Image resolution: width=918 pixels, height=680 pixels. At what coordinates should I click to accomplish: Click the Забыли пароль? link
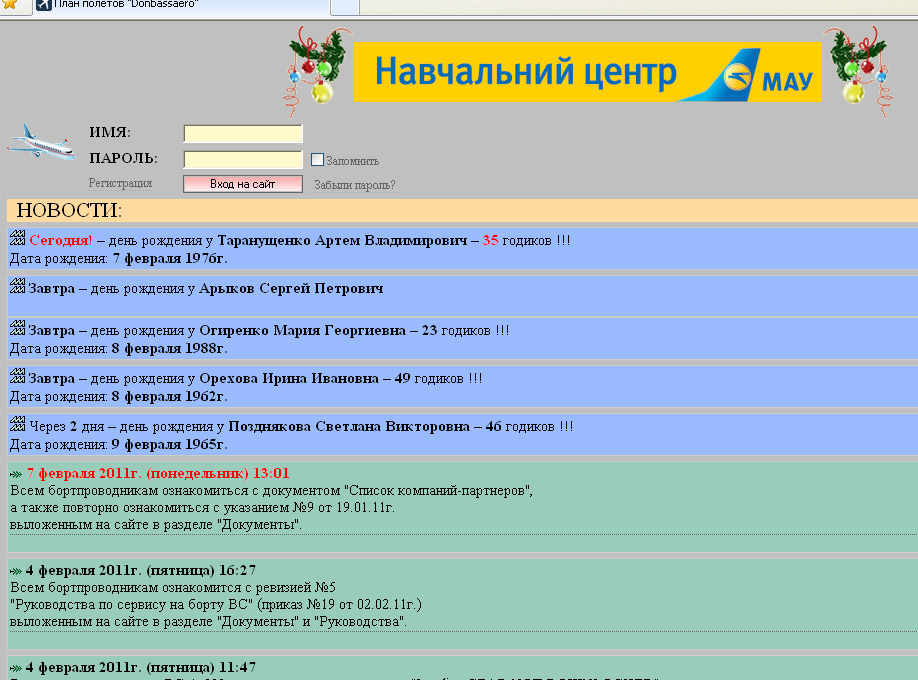click(354, 185)
